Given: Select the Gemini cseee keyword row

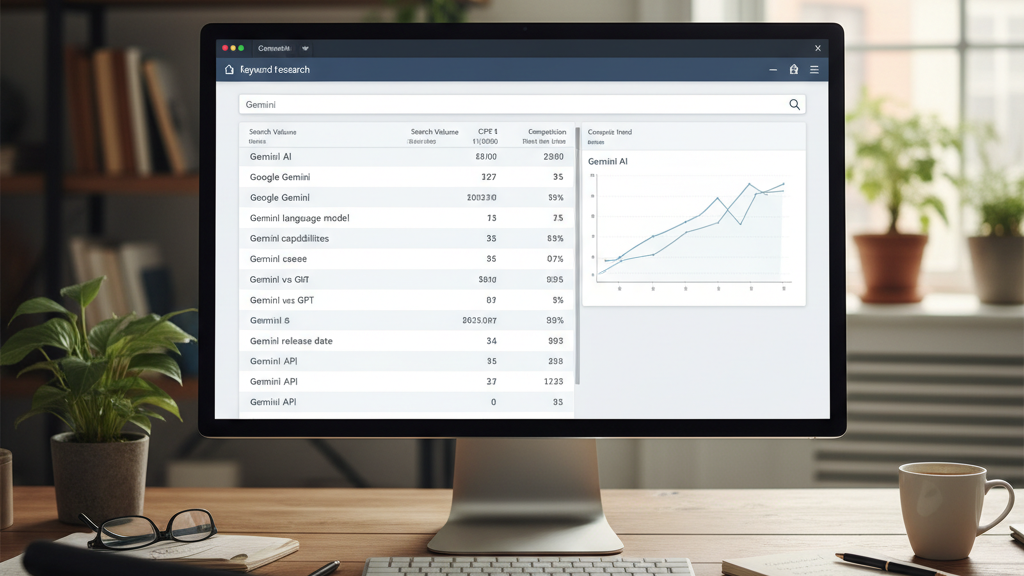Looking at the screenshot, I should 406,259.
